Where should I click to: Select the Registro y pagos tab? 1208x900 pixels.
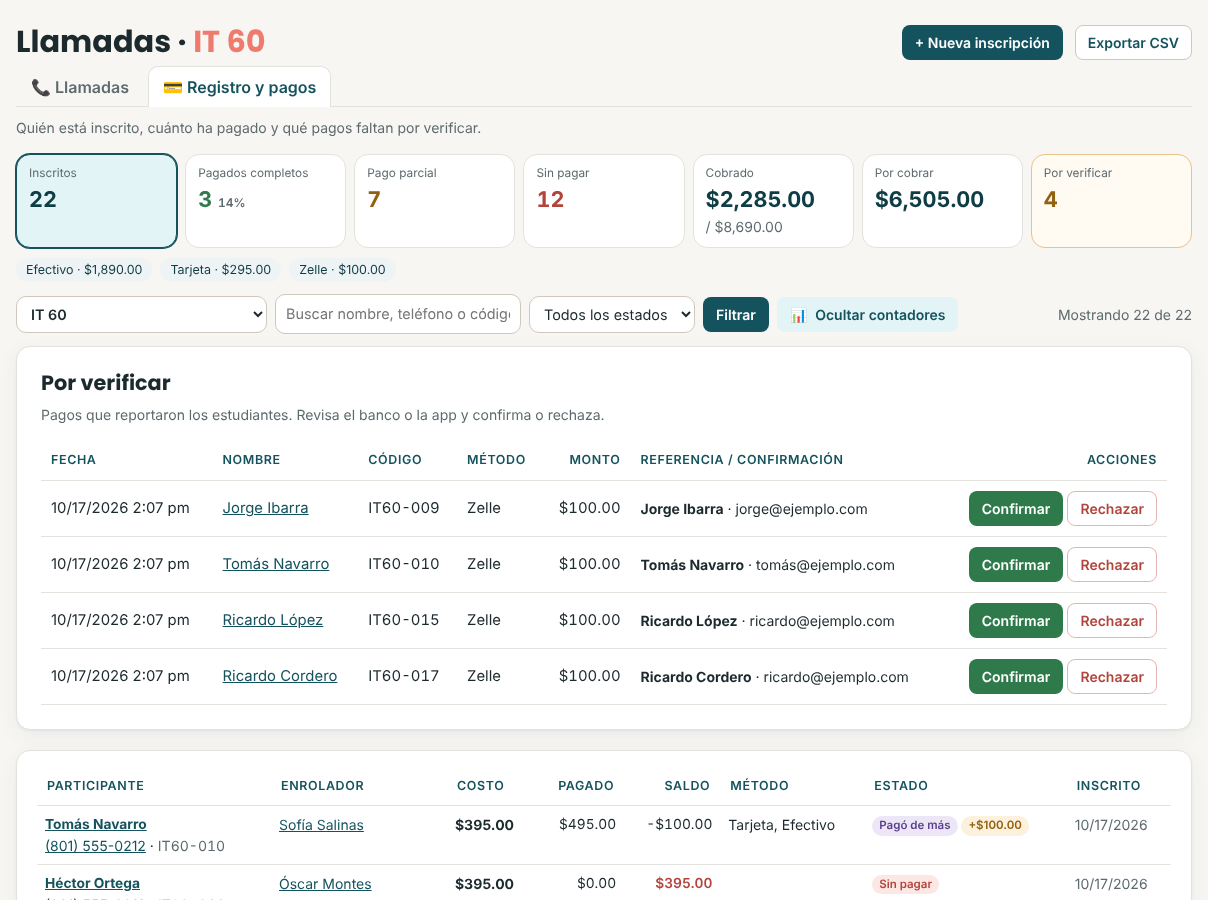tap(240, 87)
